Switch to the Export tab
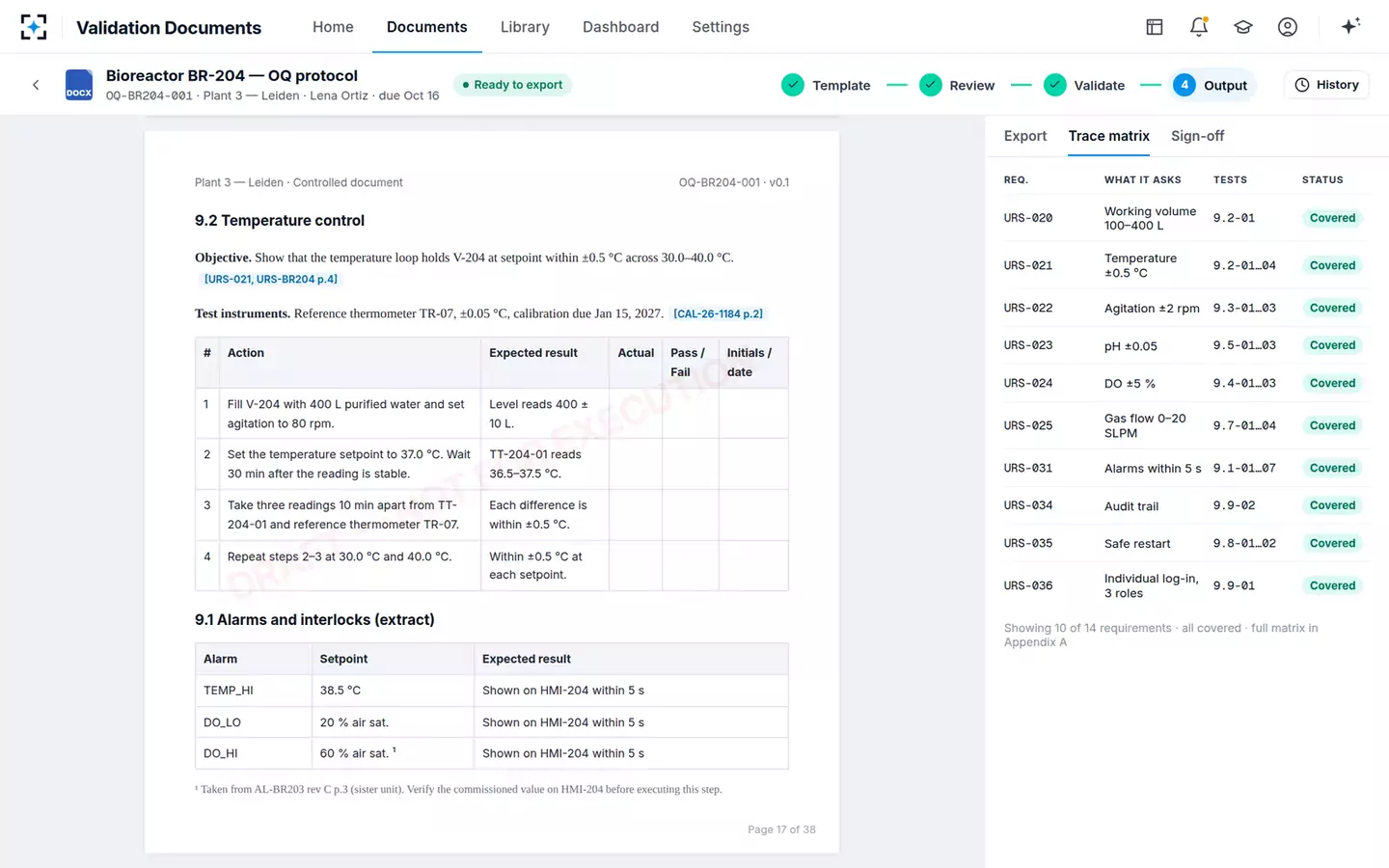 pyautogui.click(x=1024, y=136)
